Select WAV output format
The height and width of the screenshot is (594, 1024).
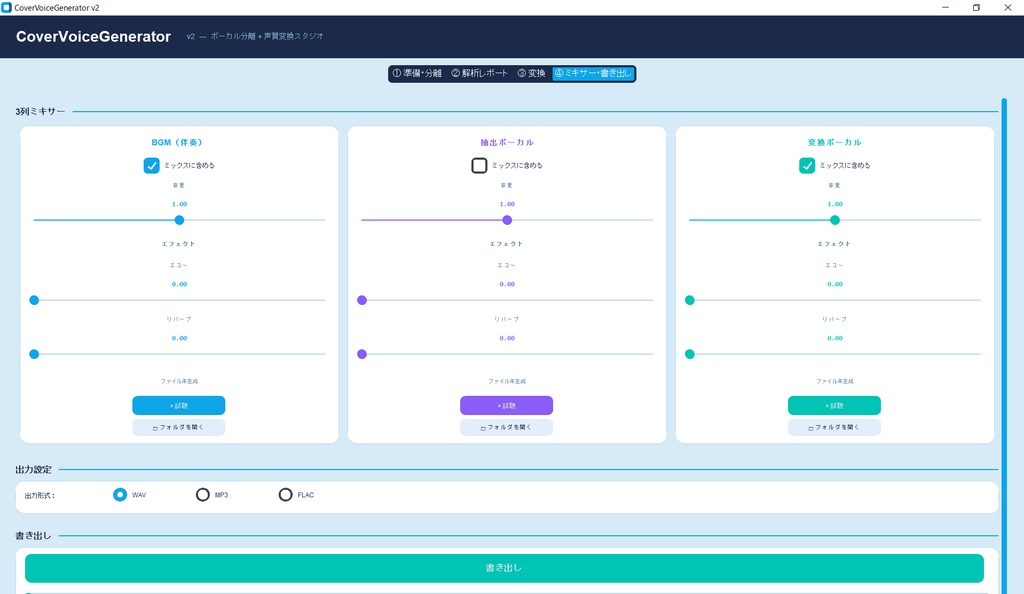tap(120, 495)
